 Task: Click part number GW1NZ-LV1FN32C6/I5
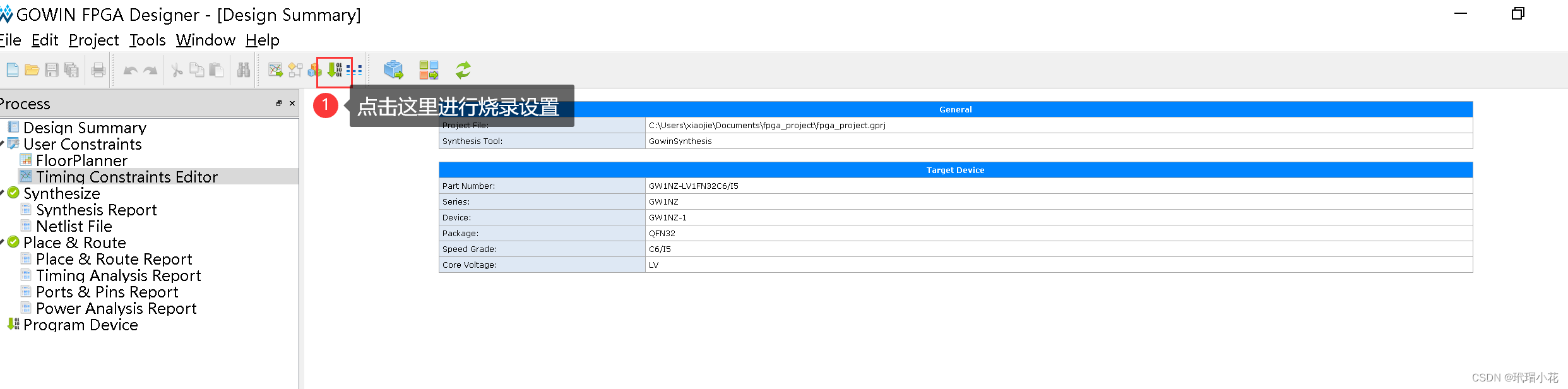pyautogui.click(x=1059, y=186)
